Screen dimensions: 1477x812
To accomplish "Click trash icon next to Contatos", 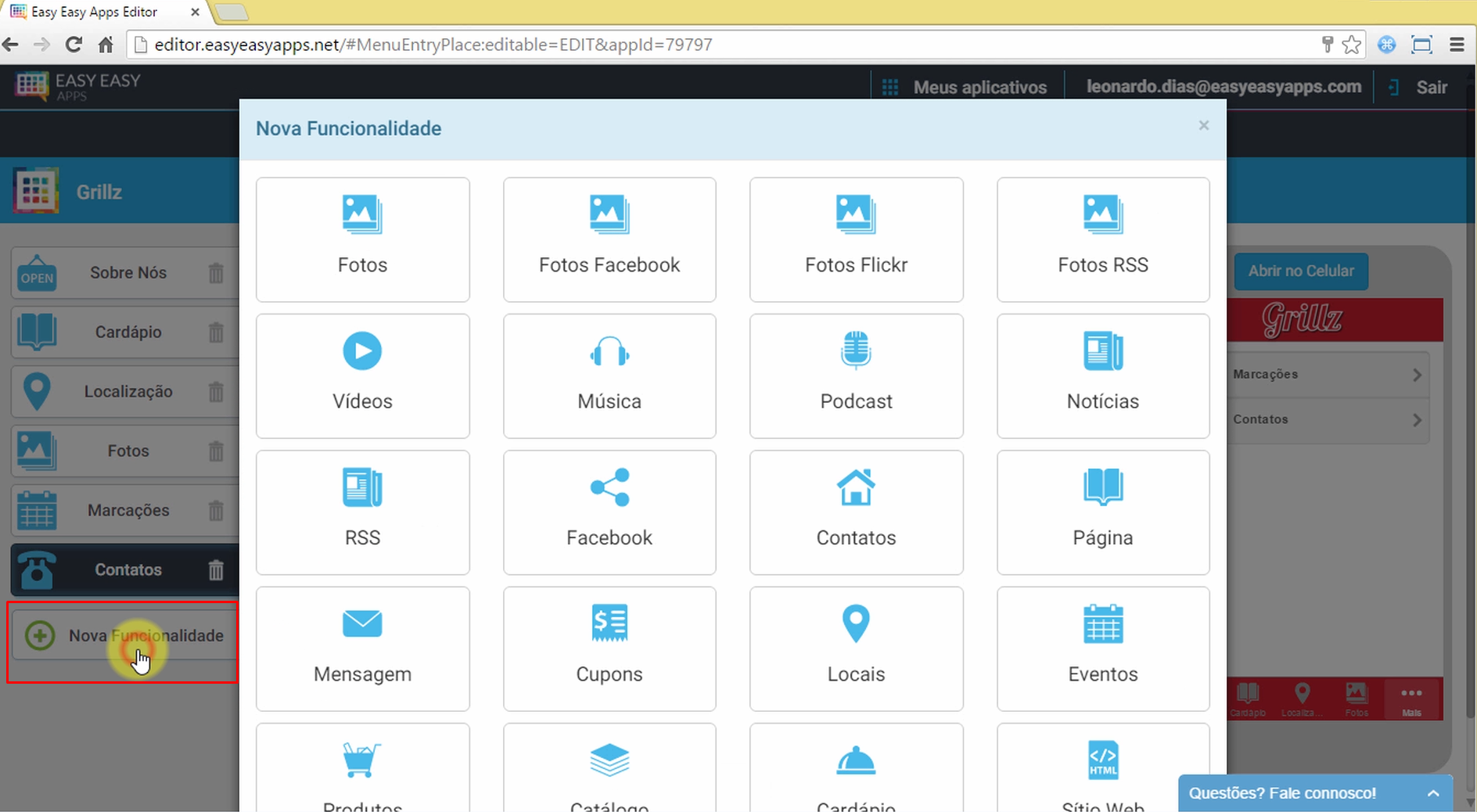I will pyautogui.click(x=216, y=570).
